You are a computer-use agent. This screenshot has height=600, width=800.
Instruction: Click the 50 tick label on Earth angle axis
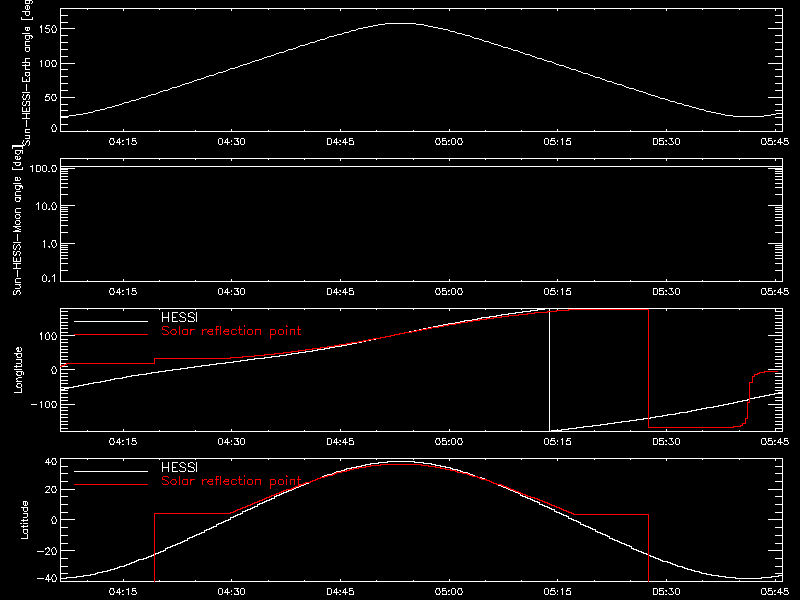pyautogui.click(x=51, y=97)
